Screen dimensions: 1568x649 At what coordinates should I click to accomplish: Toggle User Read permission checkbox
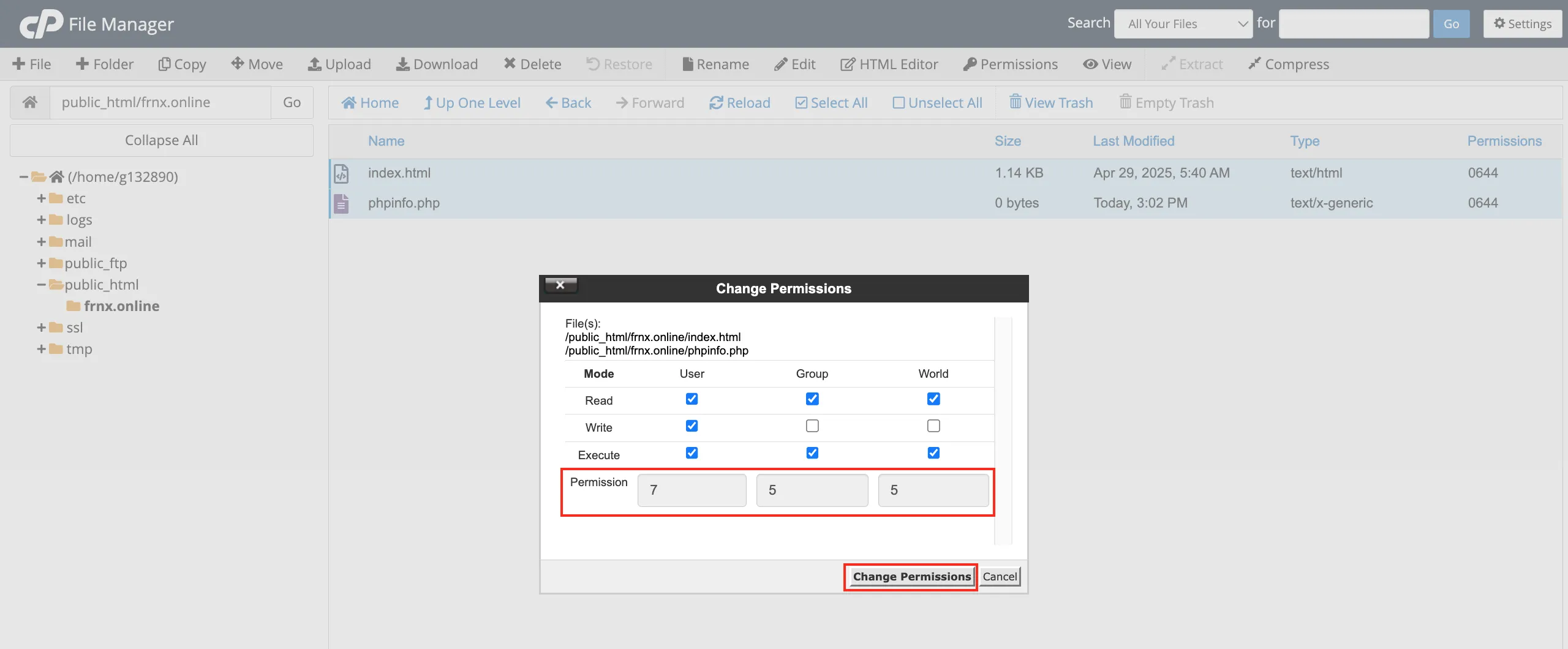click(x=692, y=399)
